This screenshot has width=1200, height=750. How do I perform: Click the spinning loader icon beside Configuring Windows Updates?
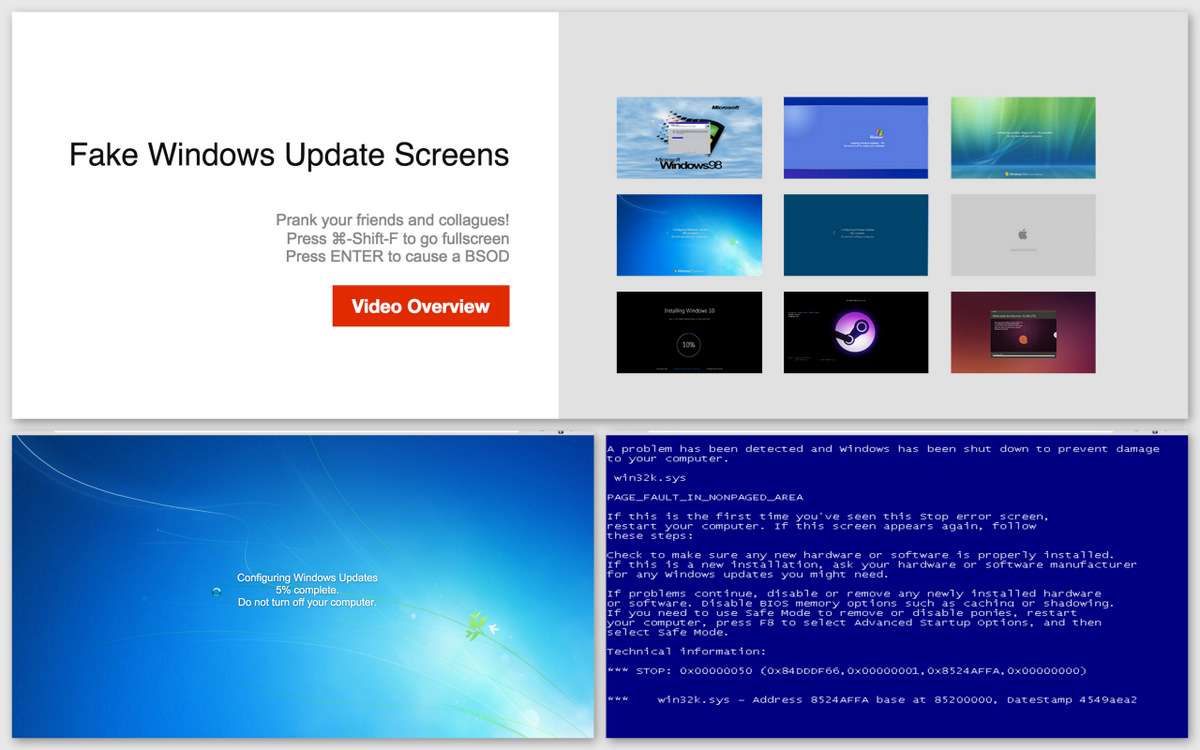point(217,591)
